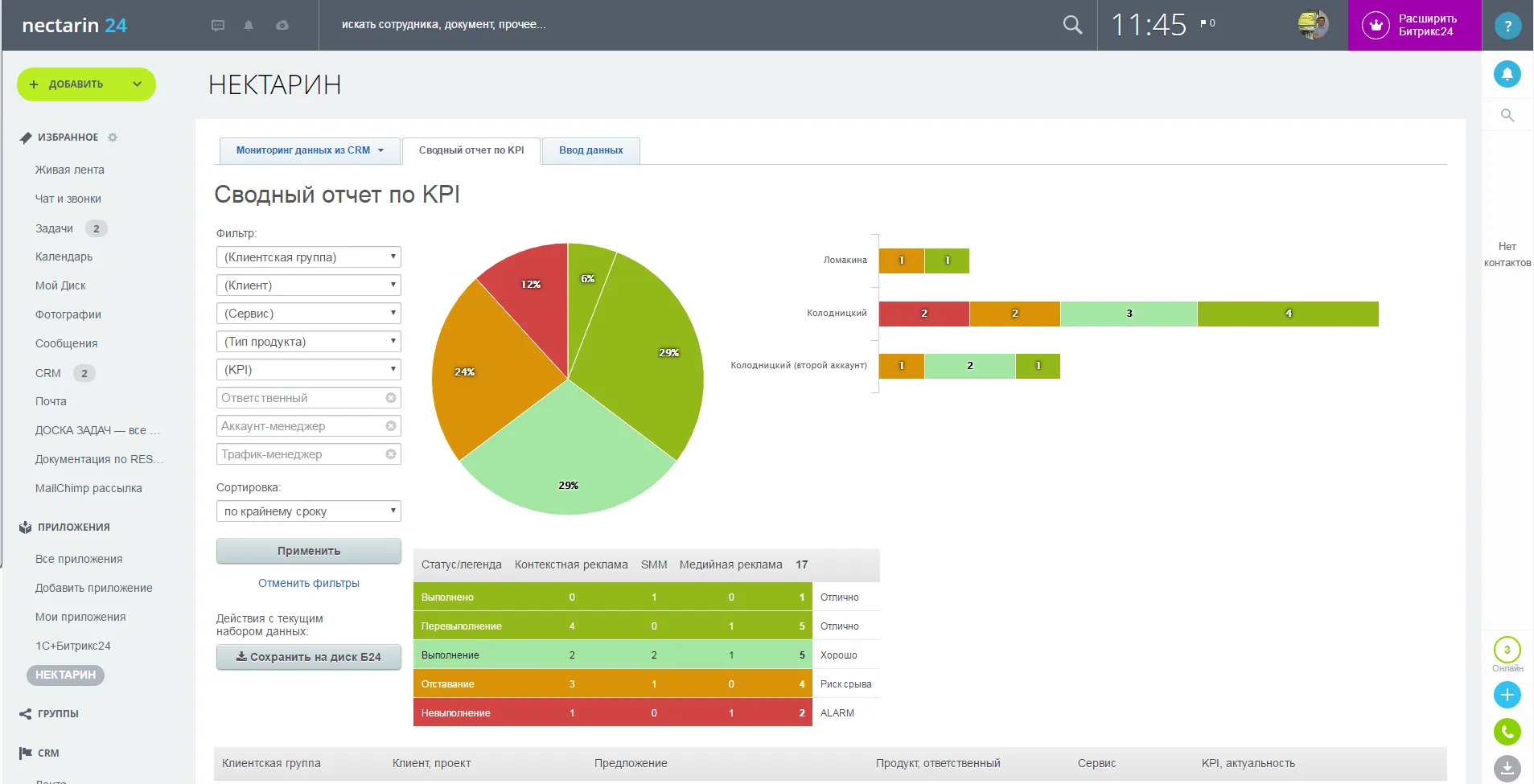This screenshot has height=784, width=1534.
Task: Click Отменить фильтры link
Action: click(x=308, y=583)
